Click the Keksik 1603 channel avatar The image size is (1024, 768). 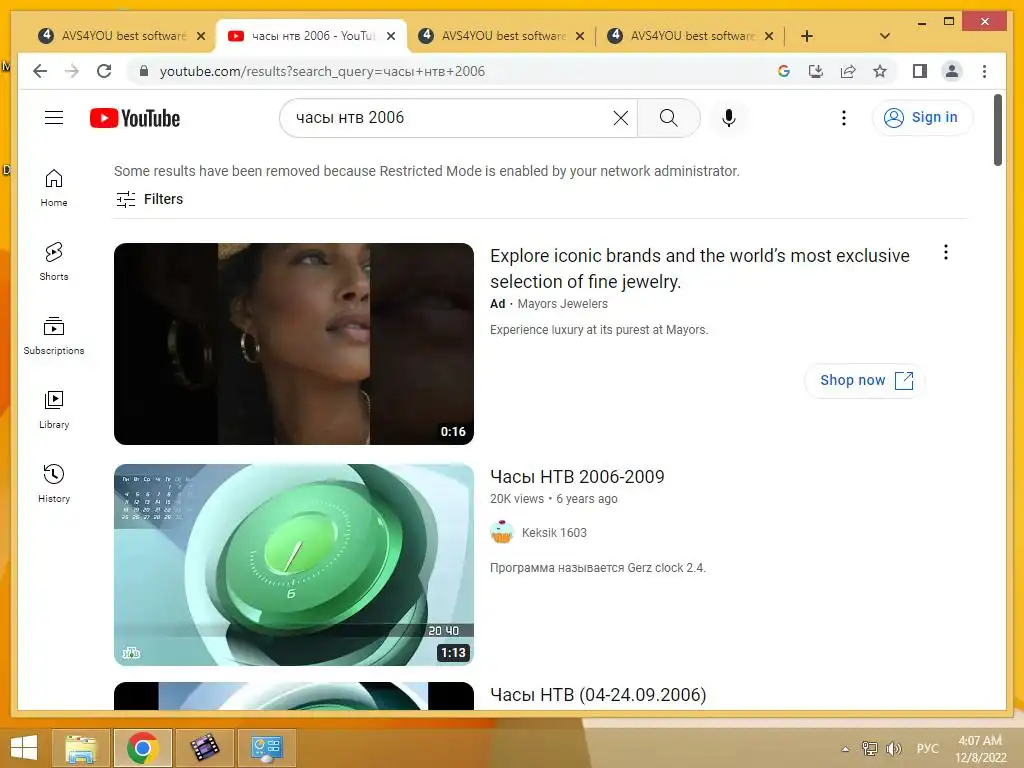502,532
